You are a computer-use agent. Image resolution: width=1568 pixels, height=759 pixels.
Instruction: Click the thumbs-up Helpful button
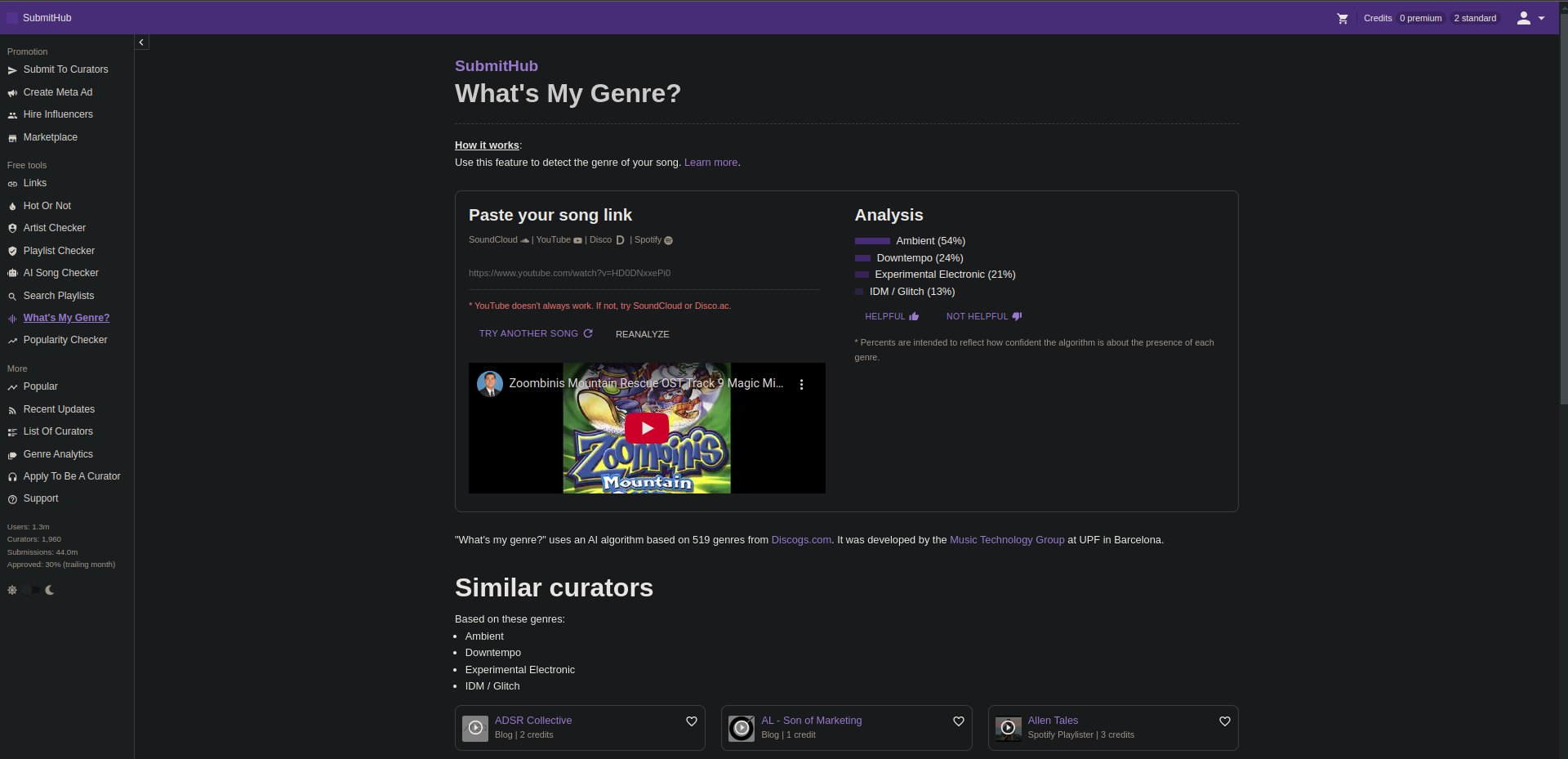[x=892, y=316]
